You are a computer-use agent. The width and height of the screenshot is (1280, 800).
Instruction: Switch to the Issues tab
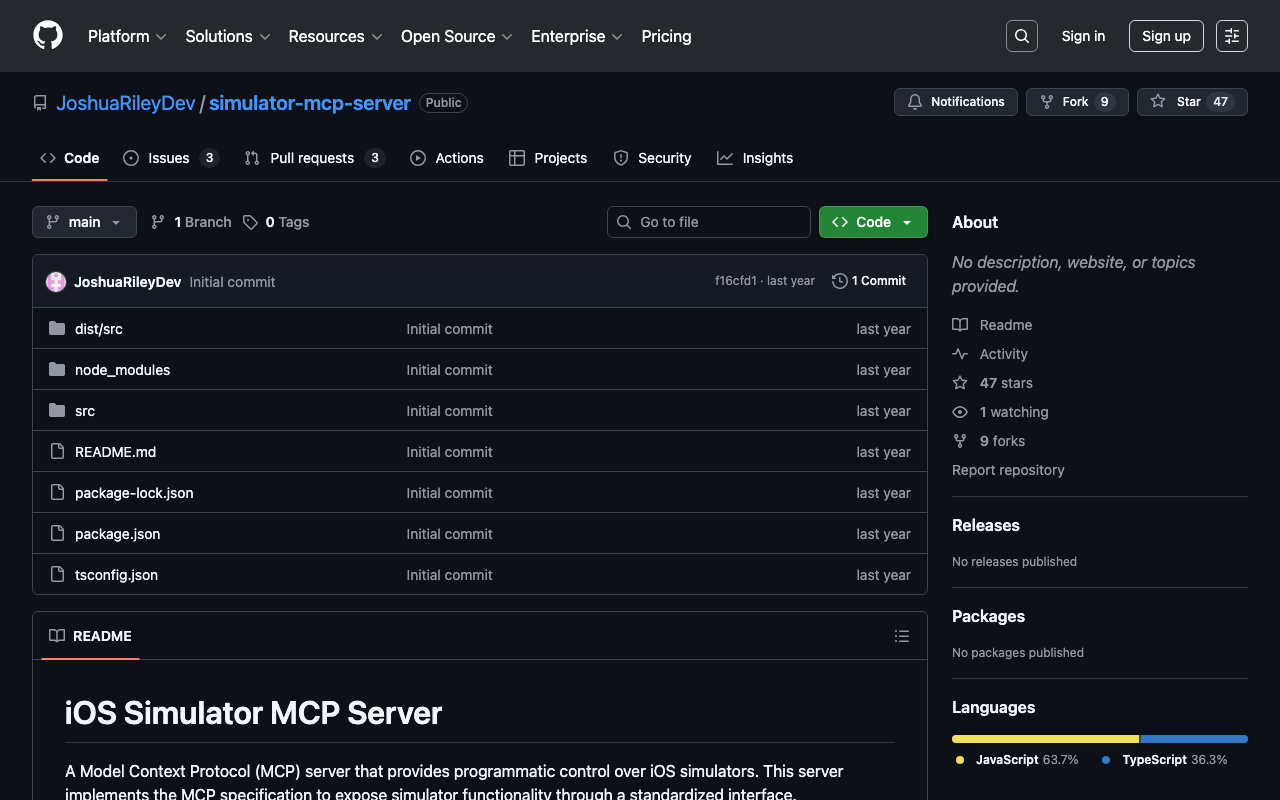tap(169, 158)
